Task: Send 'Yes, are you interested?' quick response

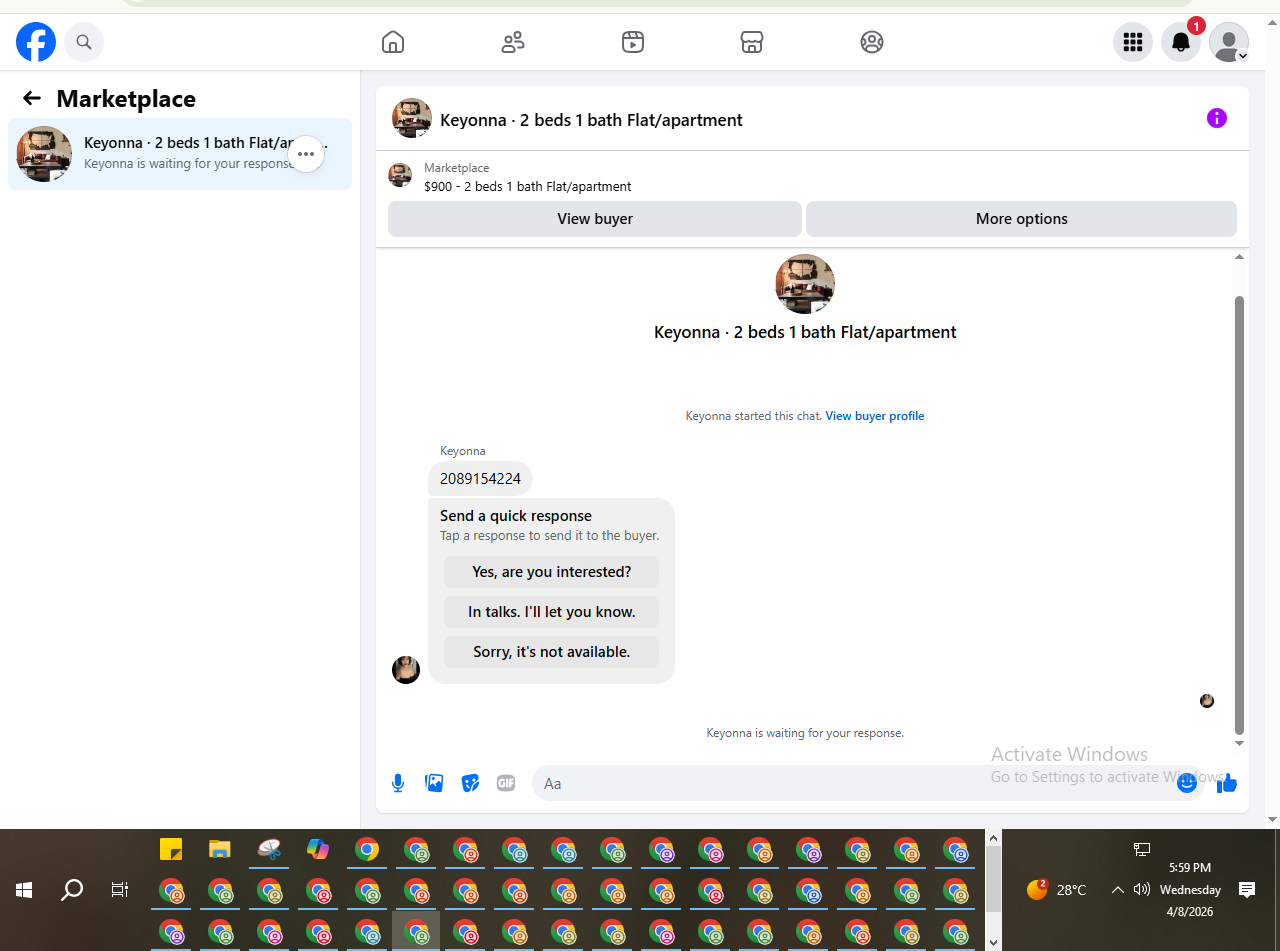Action: click(551, 572)
